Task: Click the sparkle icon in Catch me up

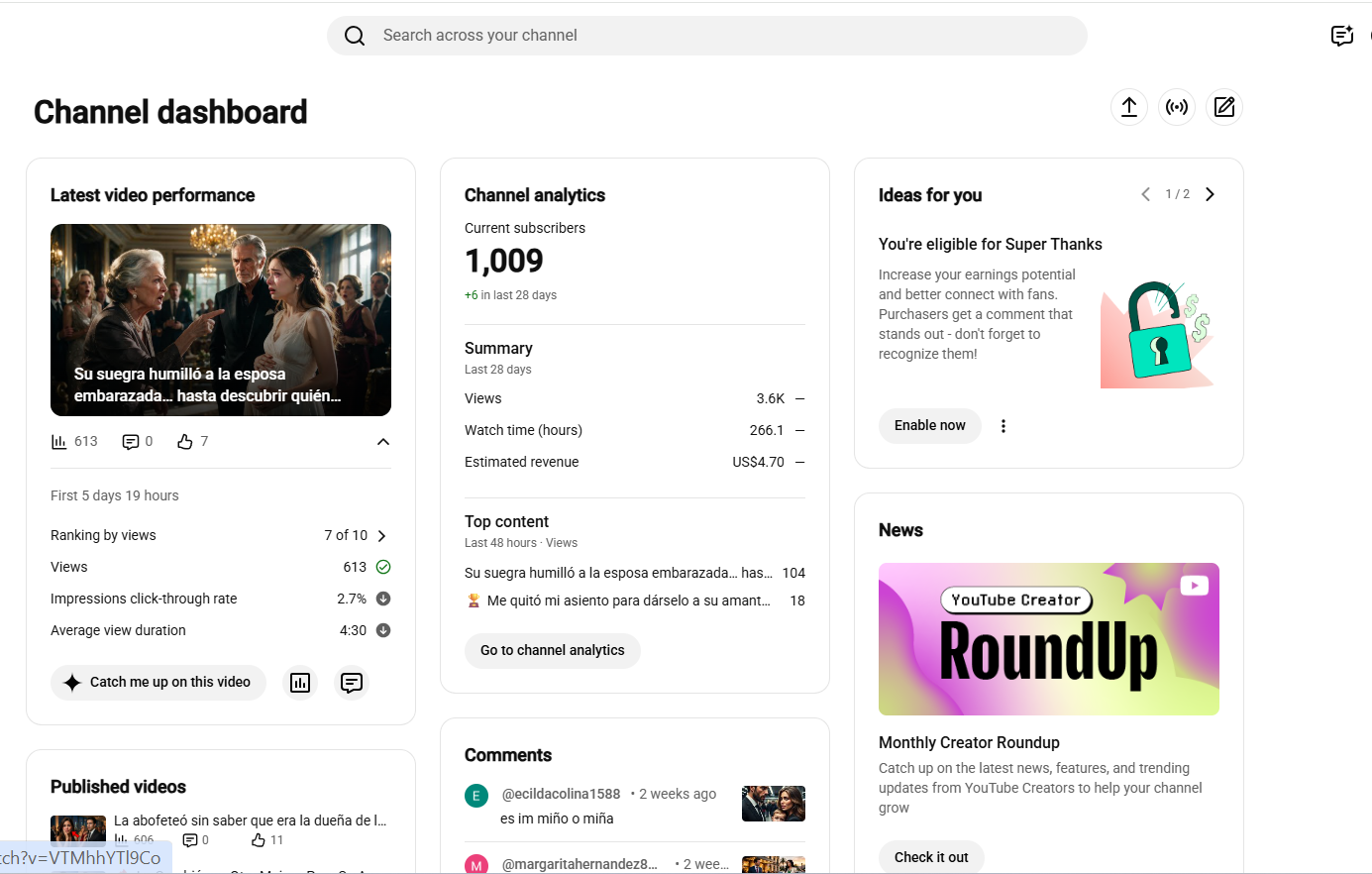Action: click(72, 683)
